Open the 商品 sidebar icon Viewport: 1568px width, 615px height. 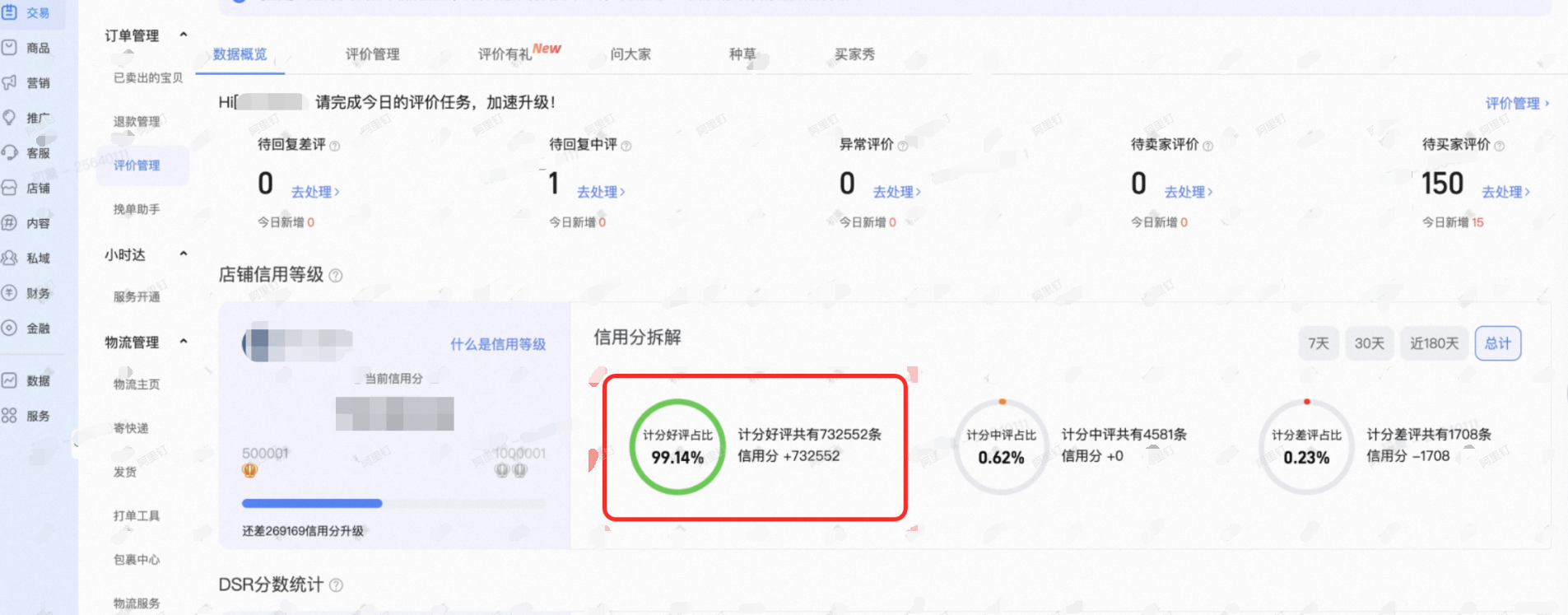[x=9, y=48]
